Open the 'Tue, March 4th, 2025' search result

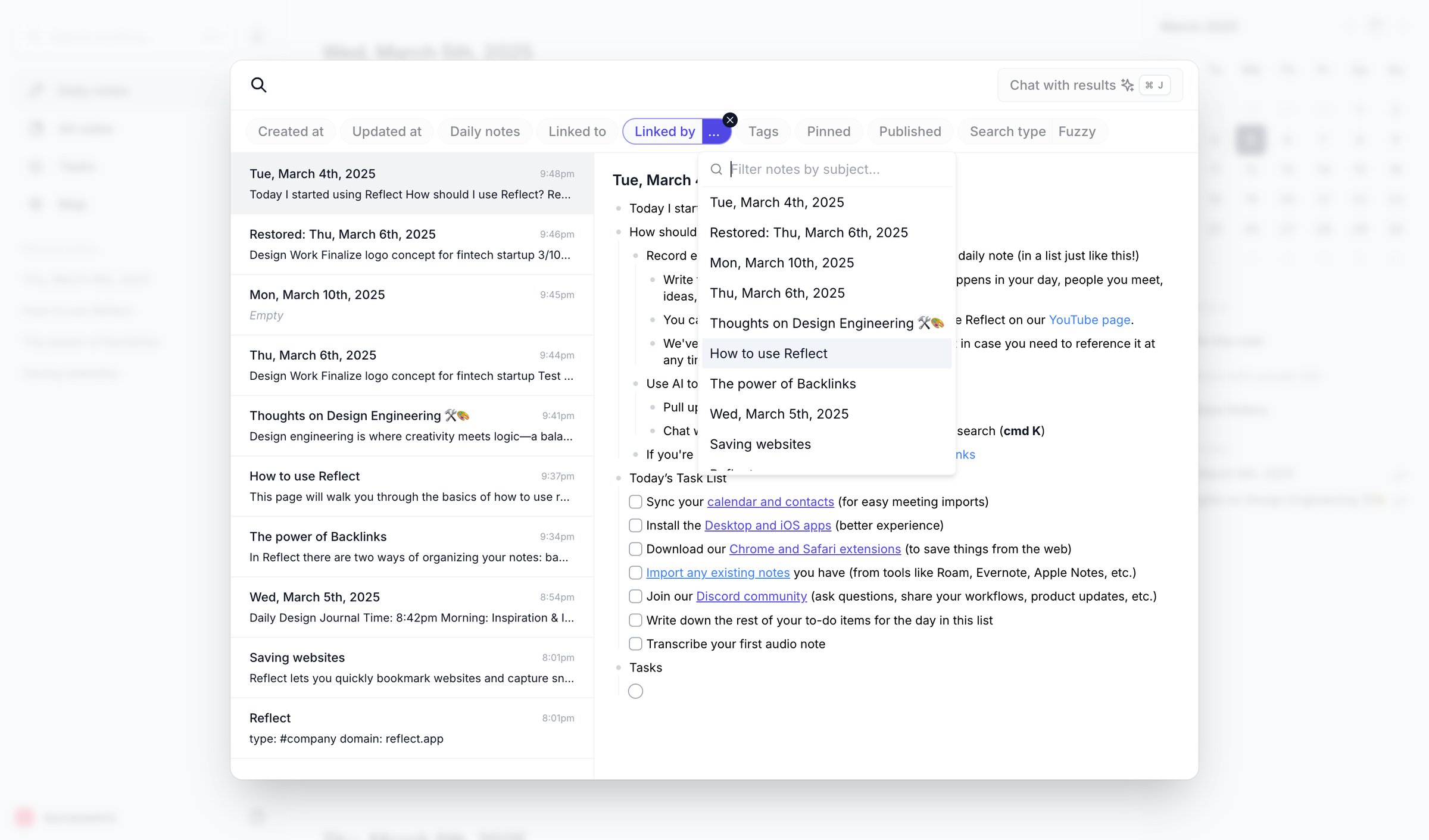pos(412,184)
